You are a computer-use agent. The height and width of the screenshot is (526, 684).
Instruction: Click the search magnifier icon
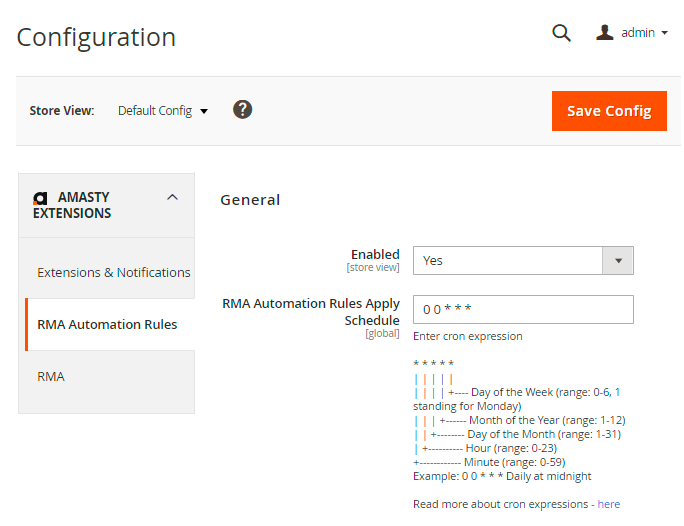pyautogui.click(x=561, y=33)
